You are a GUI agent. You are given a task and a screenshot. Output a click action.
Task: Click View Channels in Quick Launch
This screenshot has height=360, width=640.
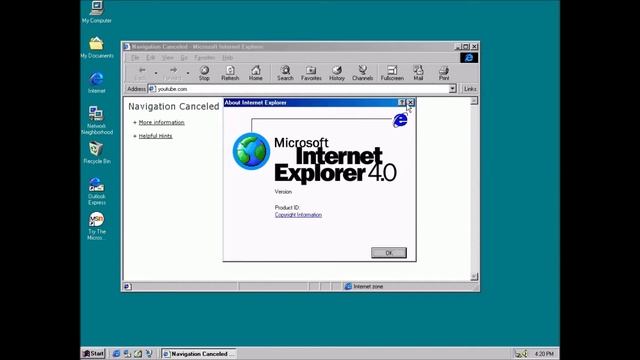click(149, 353)
